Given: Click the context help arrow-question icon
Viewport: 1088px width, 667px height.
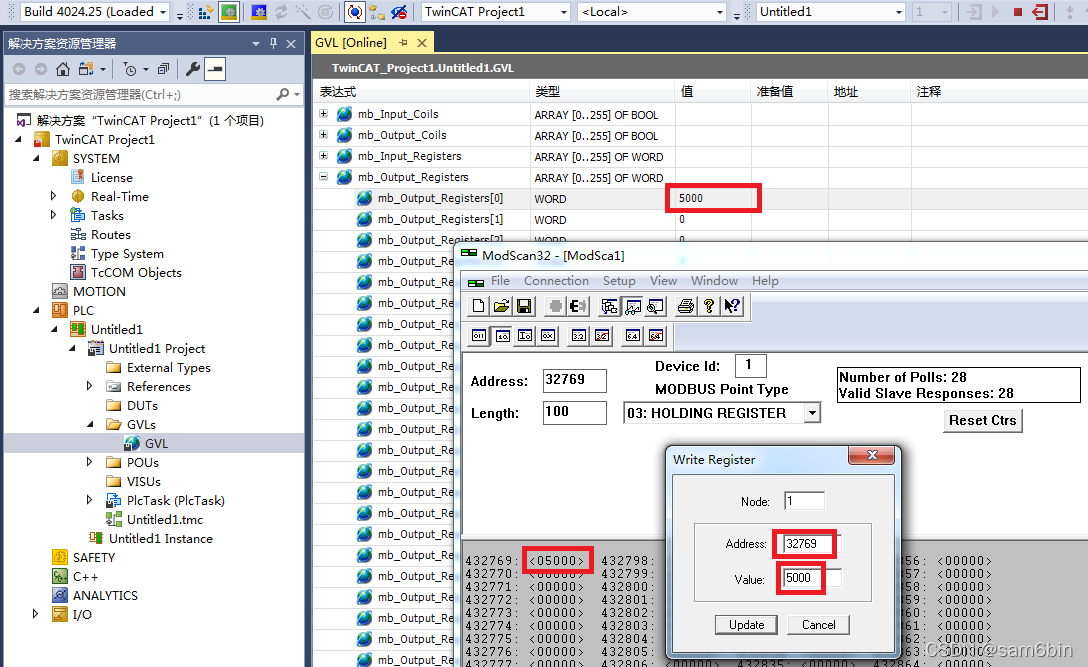Looking at the screenshot, I should click(x=732, y=305).
